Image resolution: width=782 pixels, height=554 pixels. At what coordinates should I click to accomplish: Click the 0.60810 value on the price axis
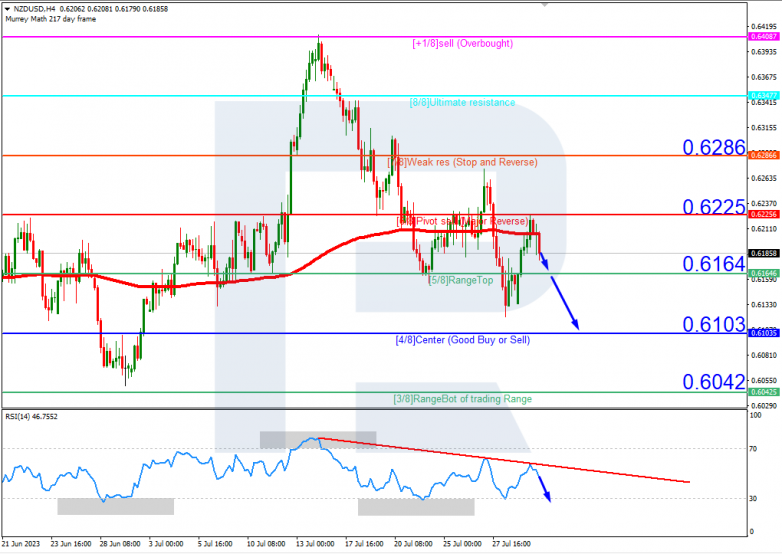coord(764,356)
